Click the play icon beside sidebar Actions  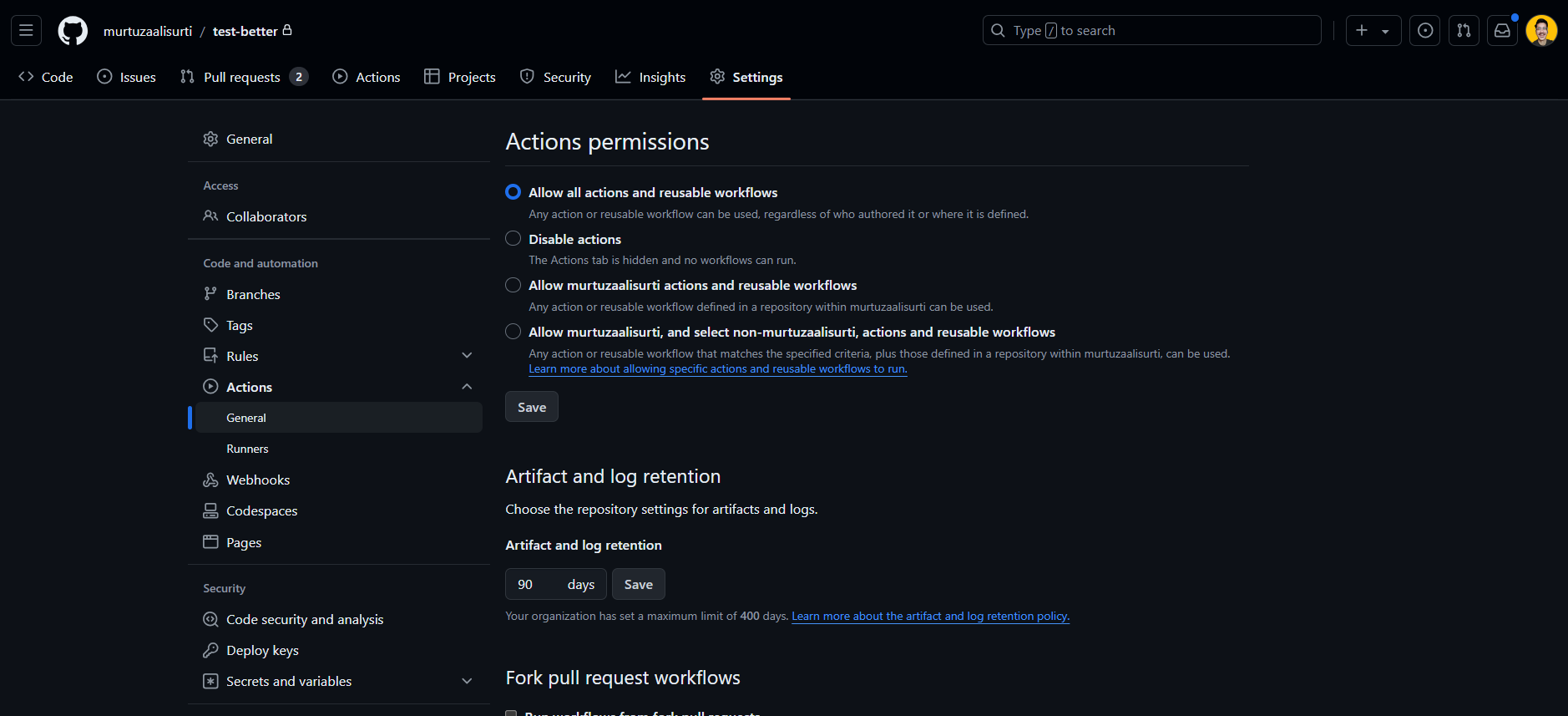pos(210,387)
